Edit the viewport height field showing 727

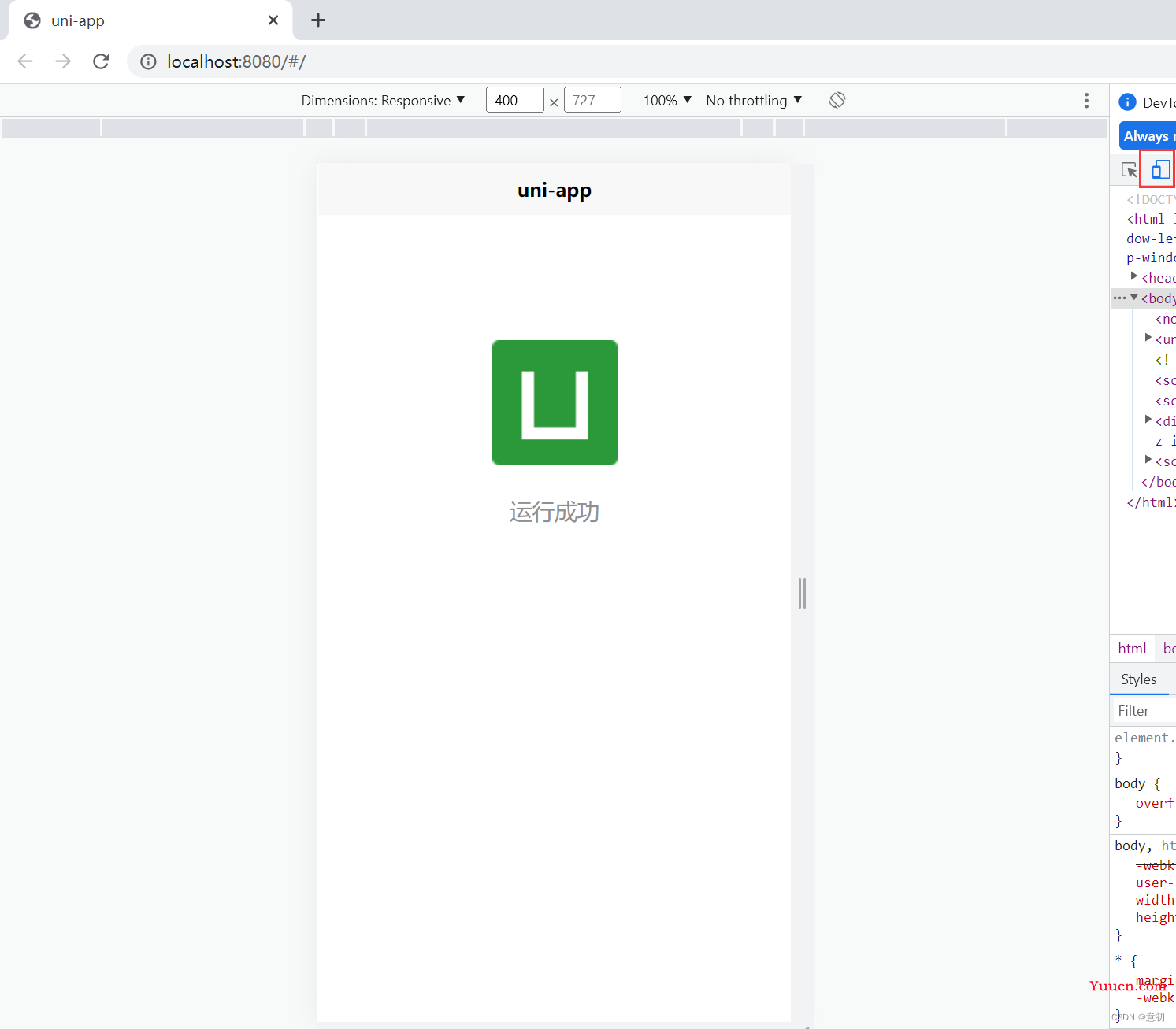[x=592, y=100]
